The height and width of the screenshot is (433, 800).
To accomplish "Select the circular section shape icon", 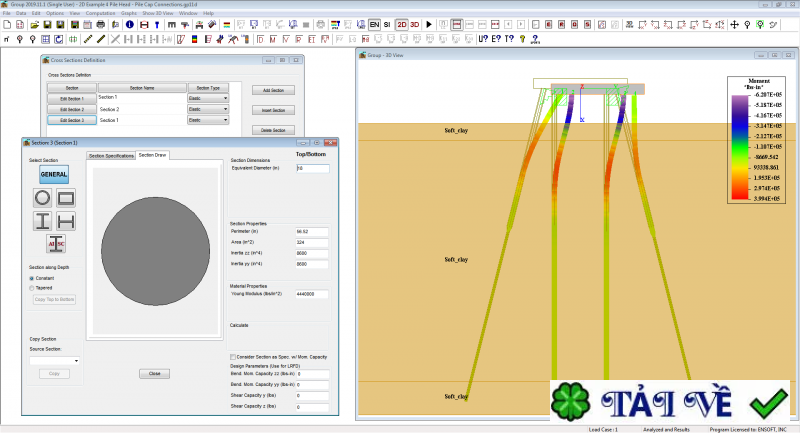I will click(x=43, y=198).
